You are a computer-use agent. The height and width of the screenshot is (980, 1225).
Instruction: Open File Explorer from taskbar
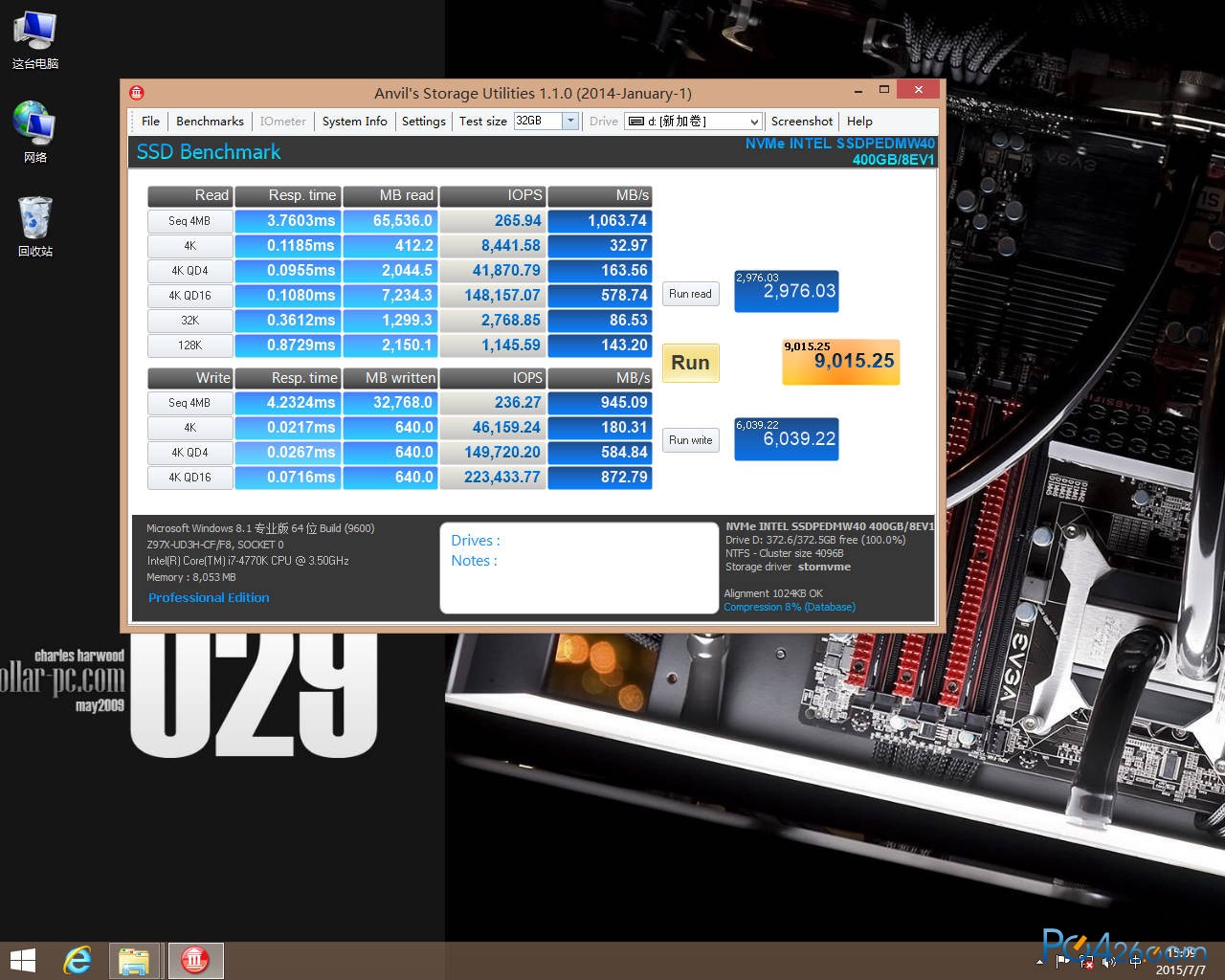coord(134,961)
